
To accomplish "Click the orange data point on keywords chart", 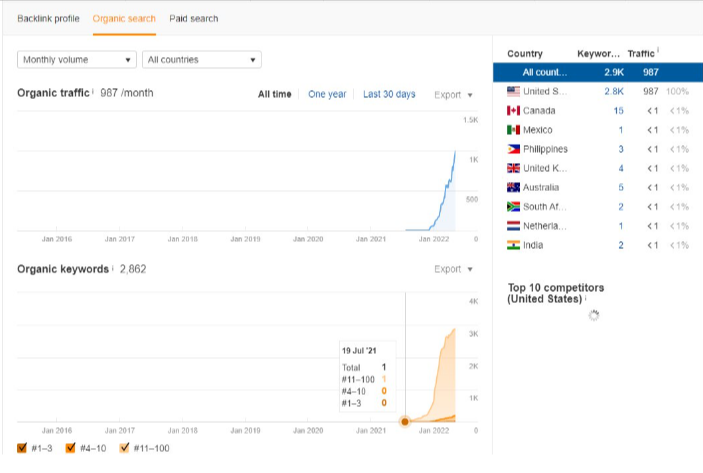I will tap(405, 422).
